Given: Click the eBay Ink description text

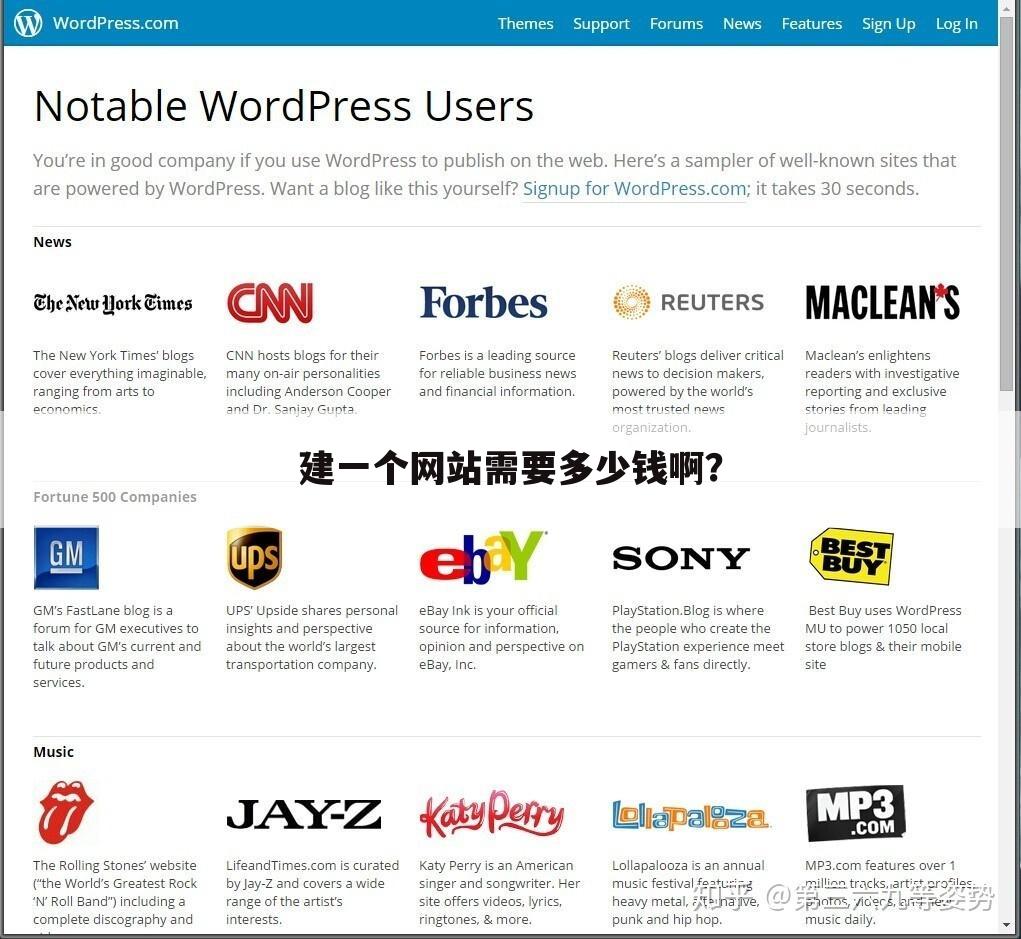Looking at the screenshot, I should (x=501, y=638).
